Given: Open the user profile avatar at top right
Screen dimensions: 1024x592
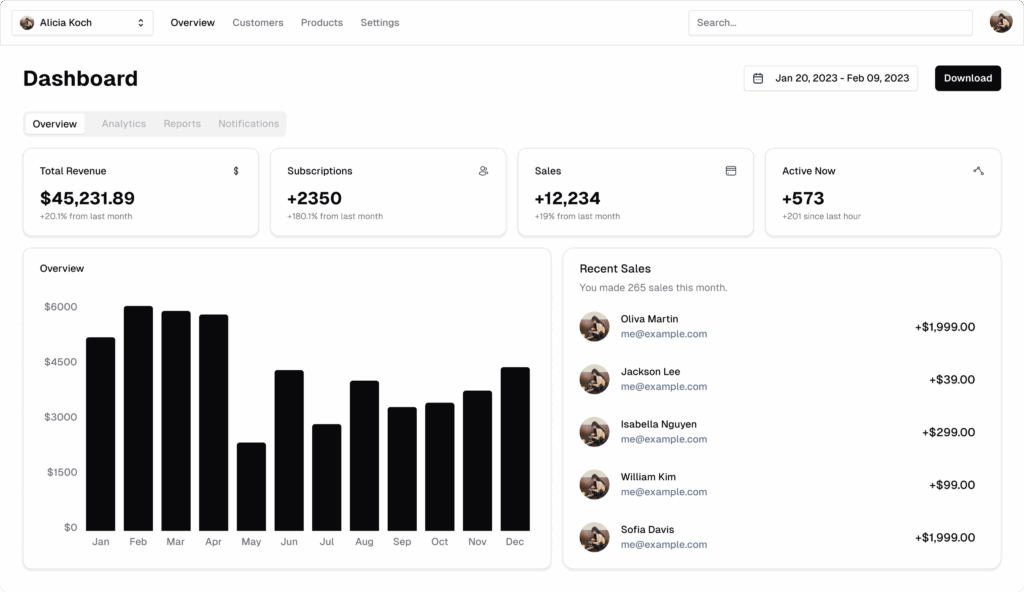Looking at the screenshot, I should point(1000,22).
